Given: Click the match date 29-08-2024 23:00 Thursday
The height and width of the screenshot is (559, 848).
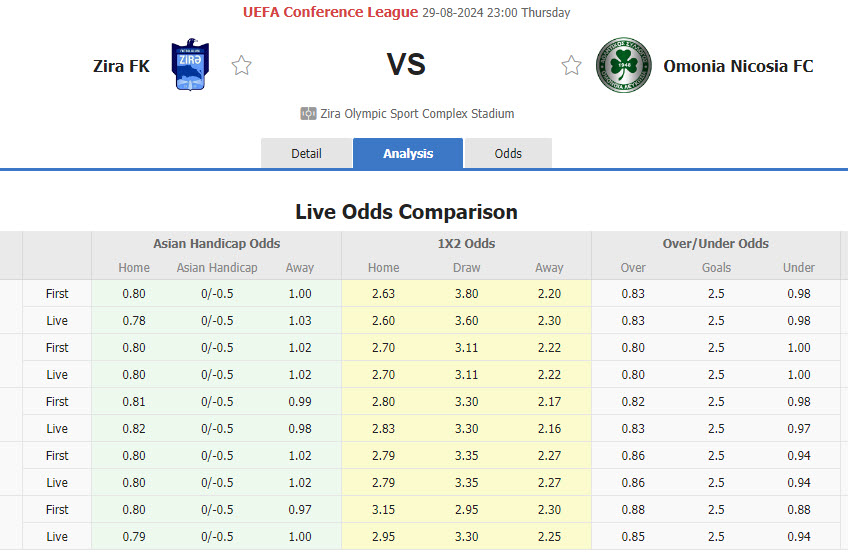Looking at the screenshot, I should [496, 12].
